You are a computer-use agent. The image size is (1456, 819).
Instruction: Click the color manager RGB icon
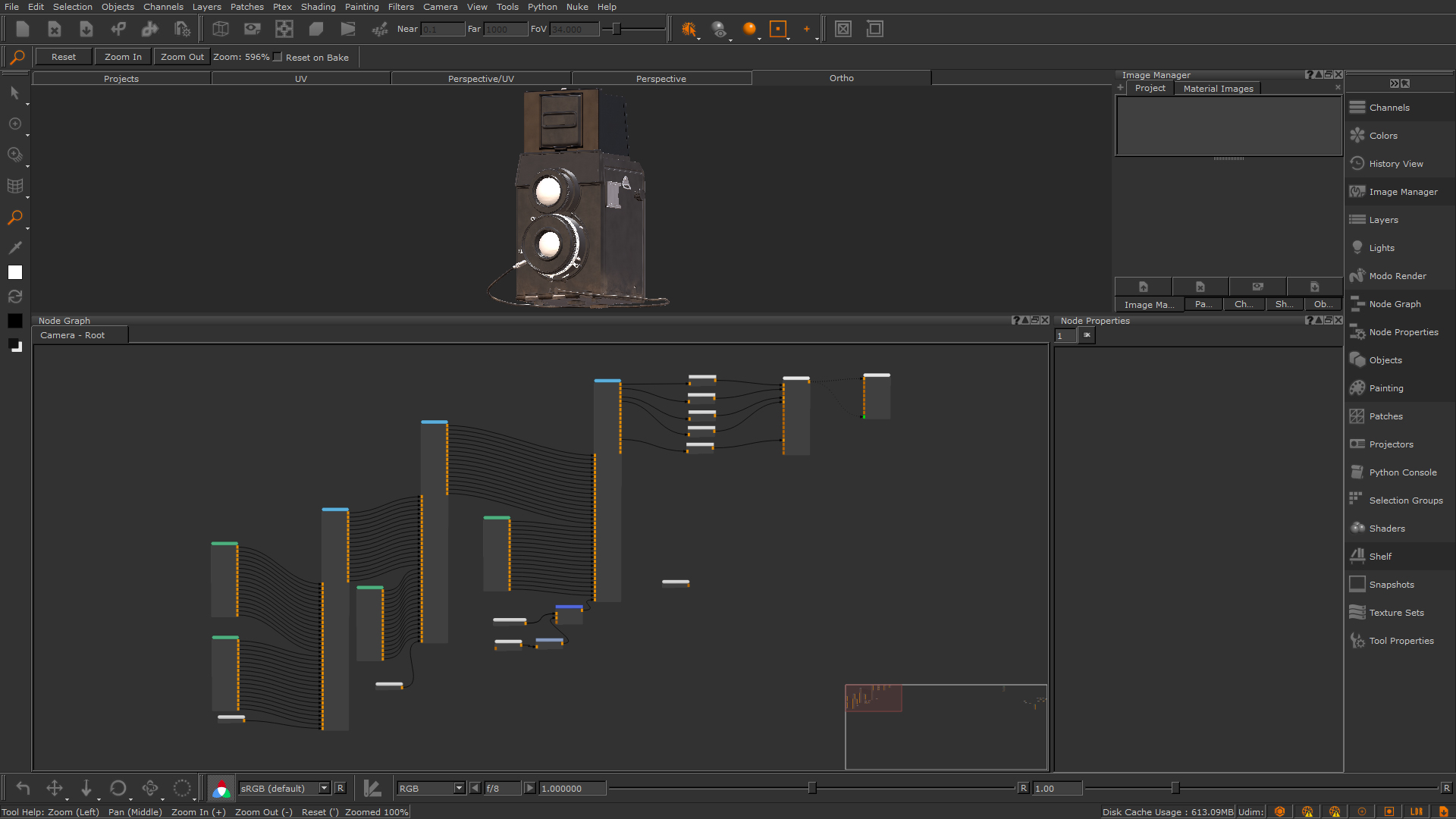coord(221,789)
